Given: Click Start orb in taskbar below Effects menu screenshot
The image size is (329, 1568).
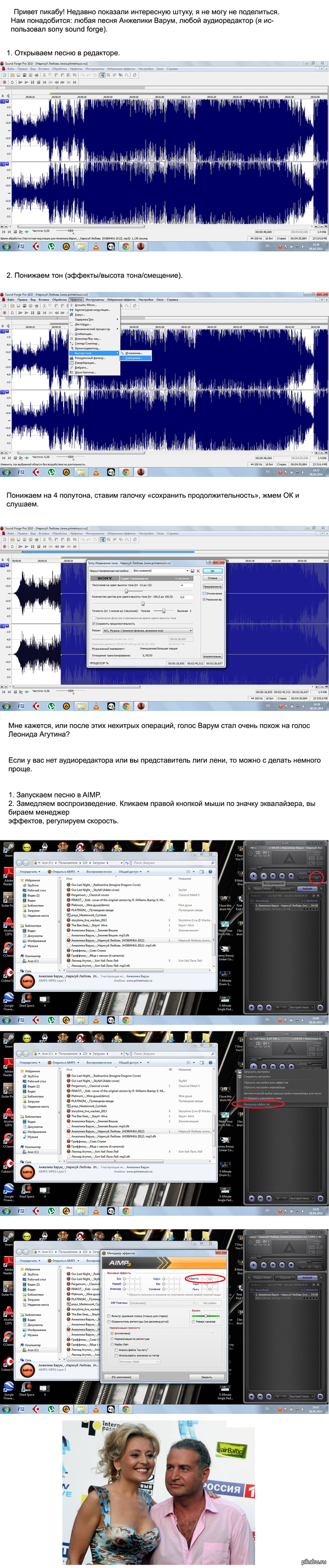Looking at the screenshot, I should click(x=6, y=471).
